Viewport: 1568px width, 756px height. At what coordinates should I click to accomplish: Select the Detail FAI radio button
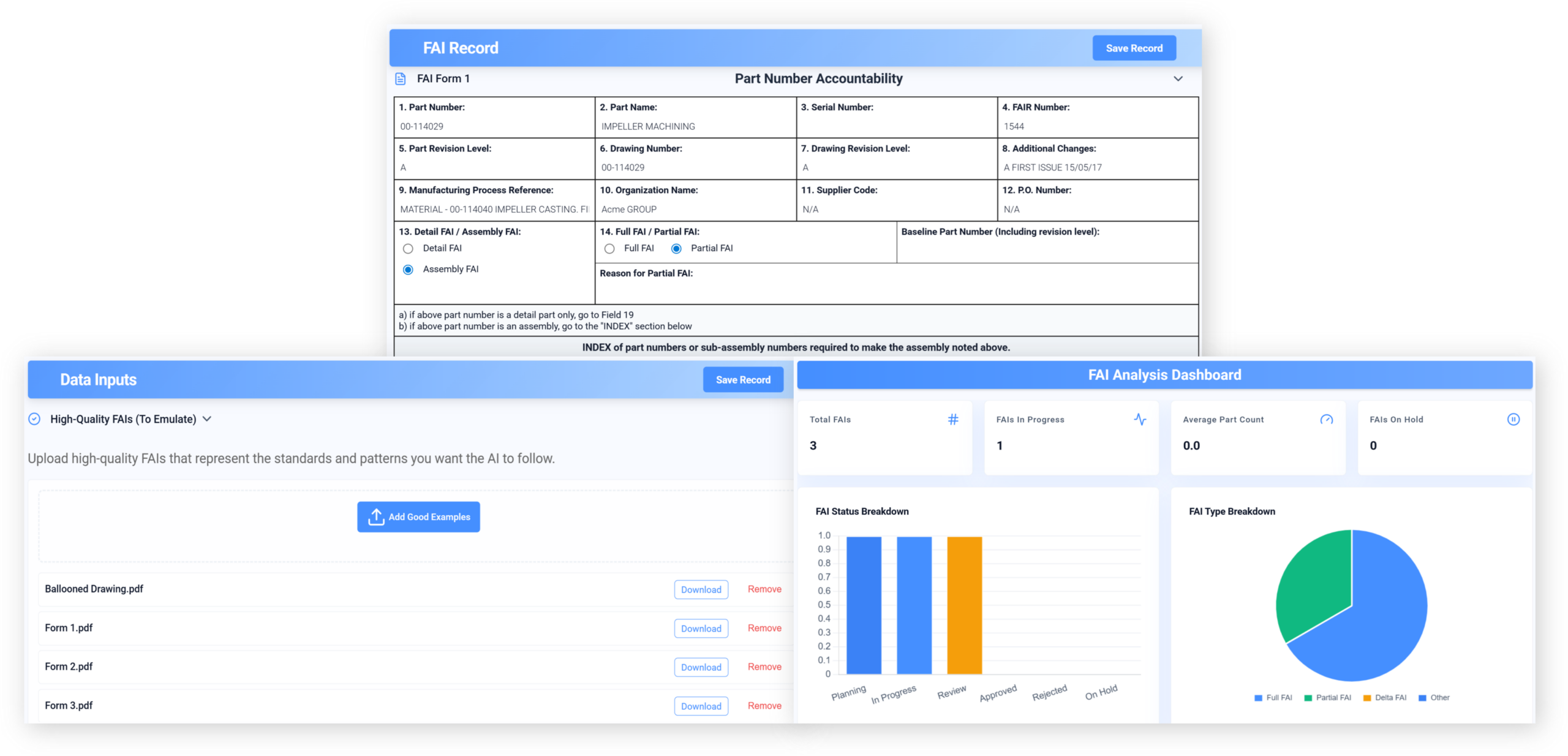pyautogui.click(x=408, y=248)
